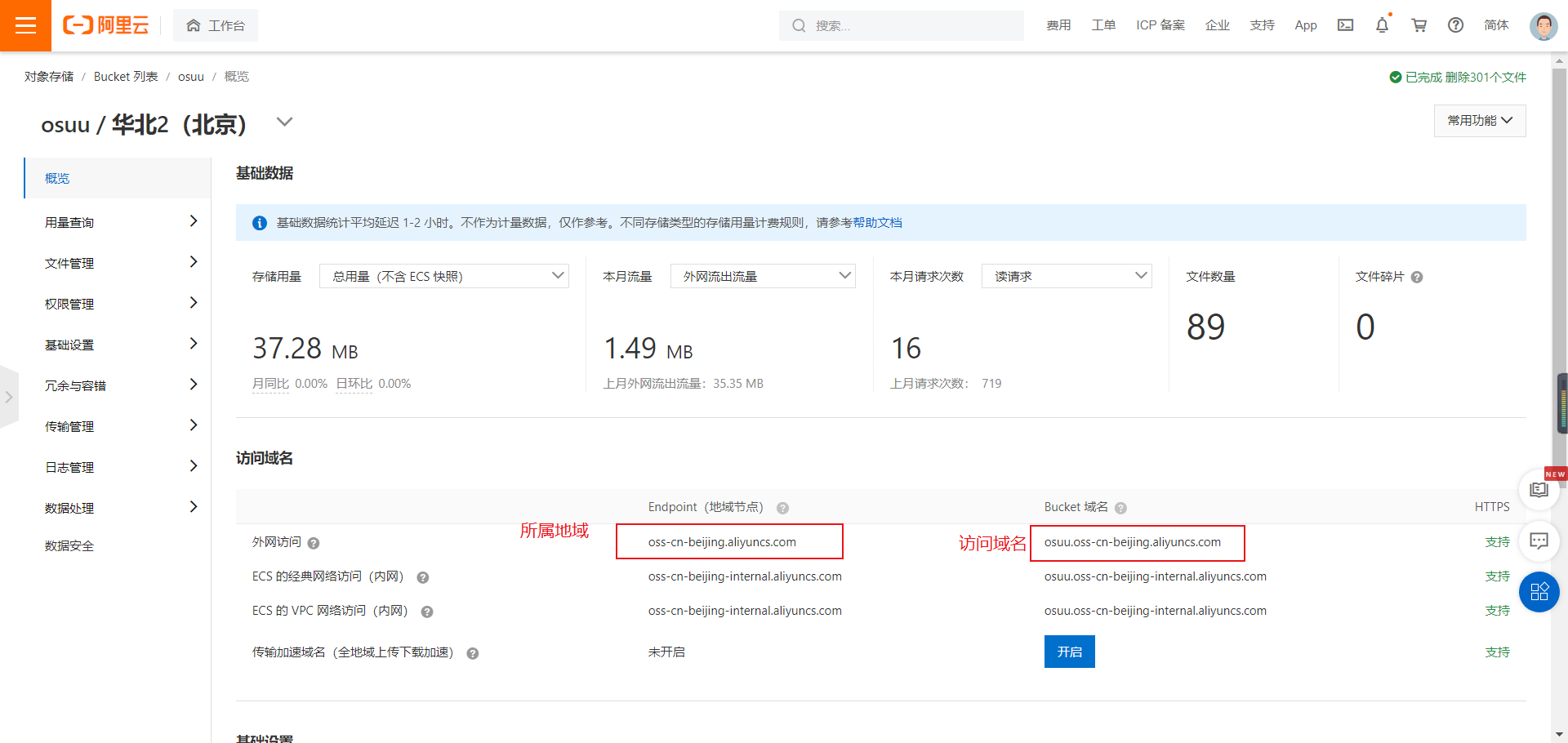The width and height of the screenshot is (1568, 743).
Task: Select oss-cn-beijing.aliyuncs.com endpoint text
Action: (722, 542)
